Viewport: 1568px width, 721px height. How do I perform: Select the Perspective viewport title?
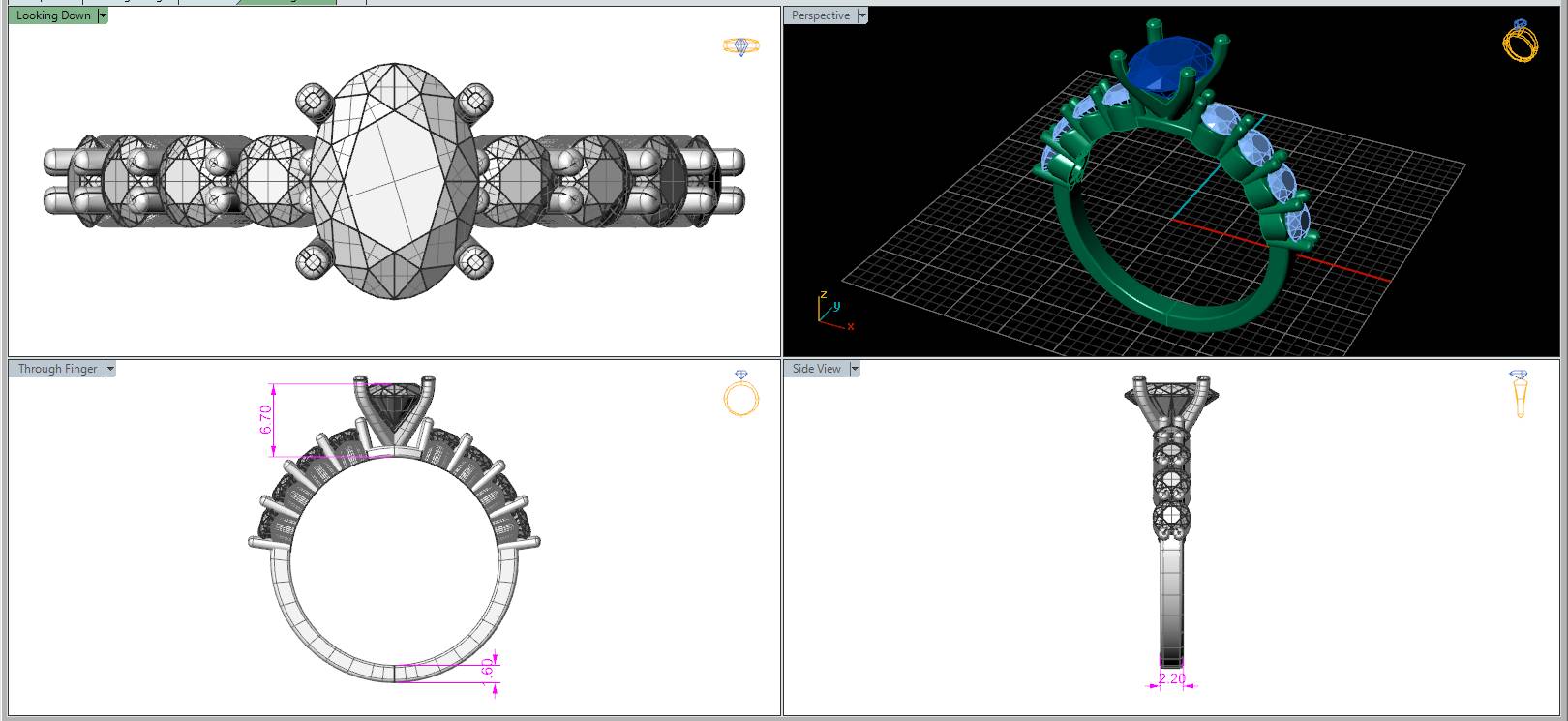[821, 15]
